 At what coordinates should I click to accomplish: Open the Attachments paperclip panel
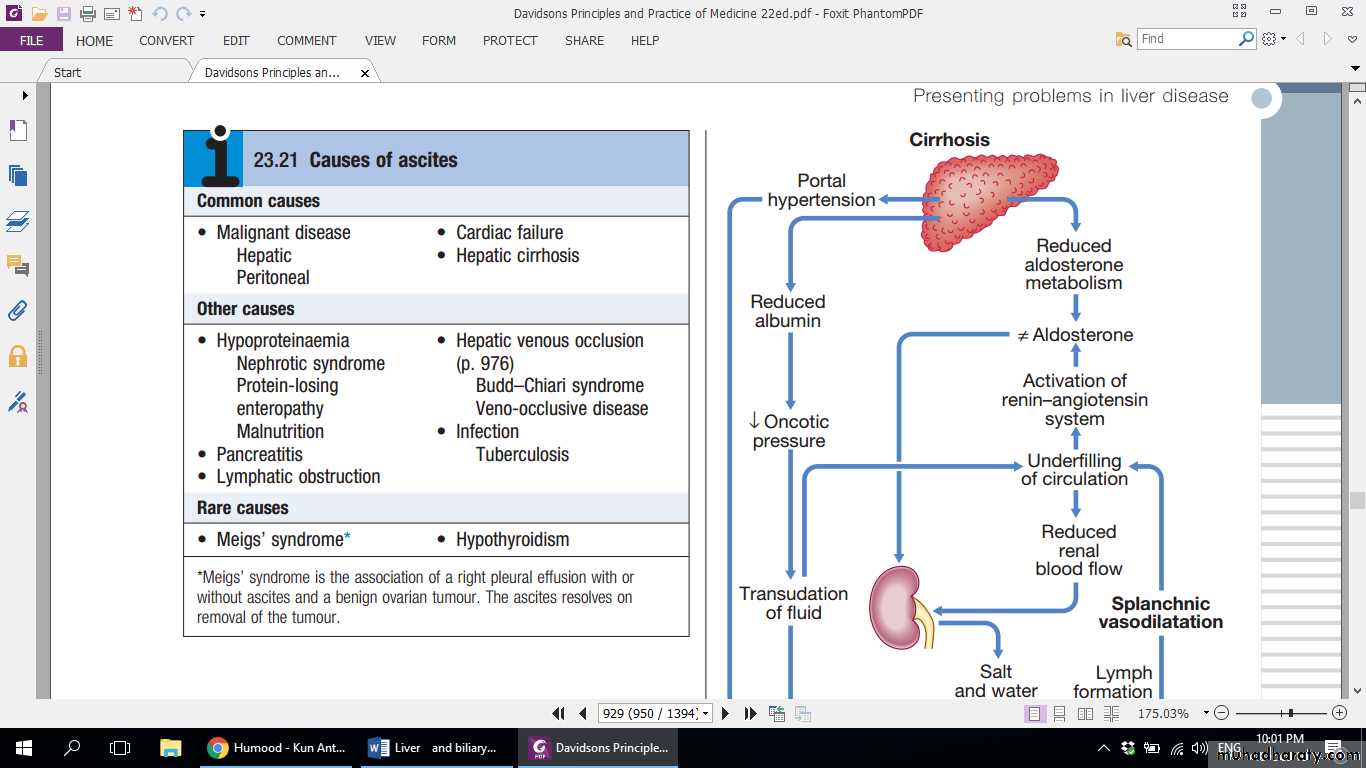pos(17,311)
